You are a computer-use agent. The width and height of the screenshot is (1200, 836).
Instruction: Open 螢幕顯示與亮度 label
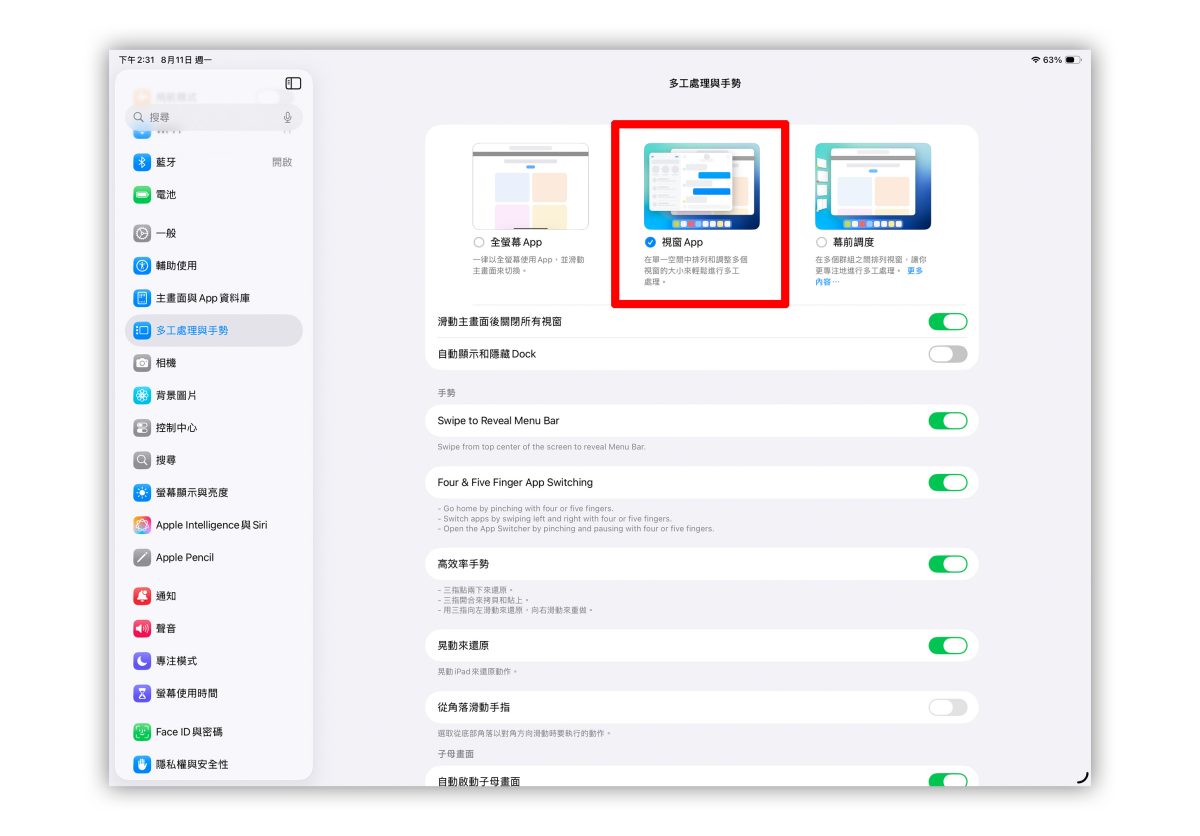[x=192, y=492]
